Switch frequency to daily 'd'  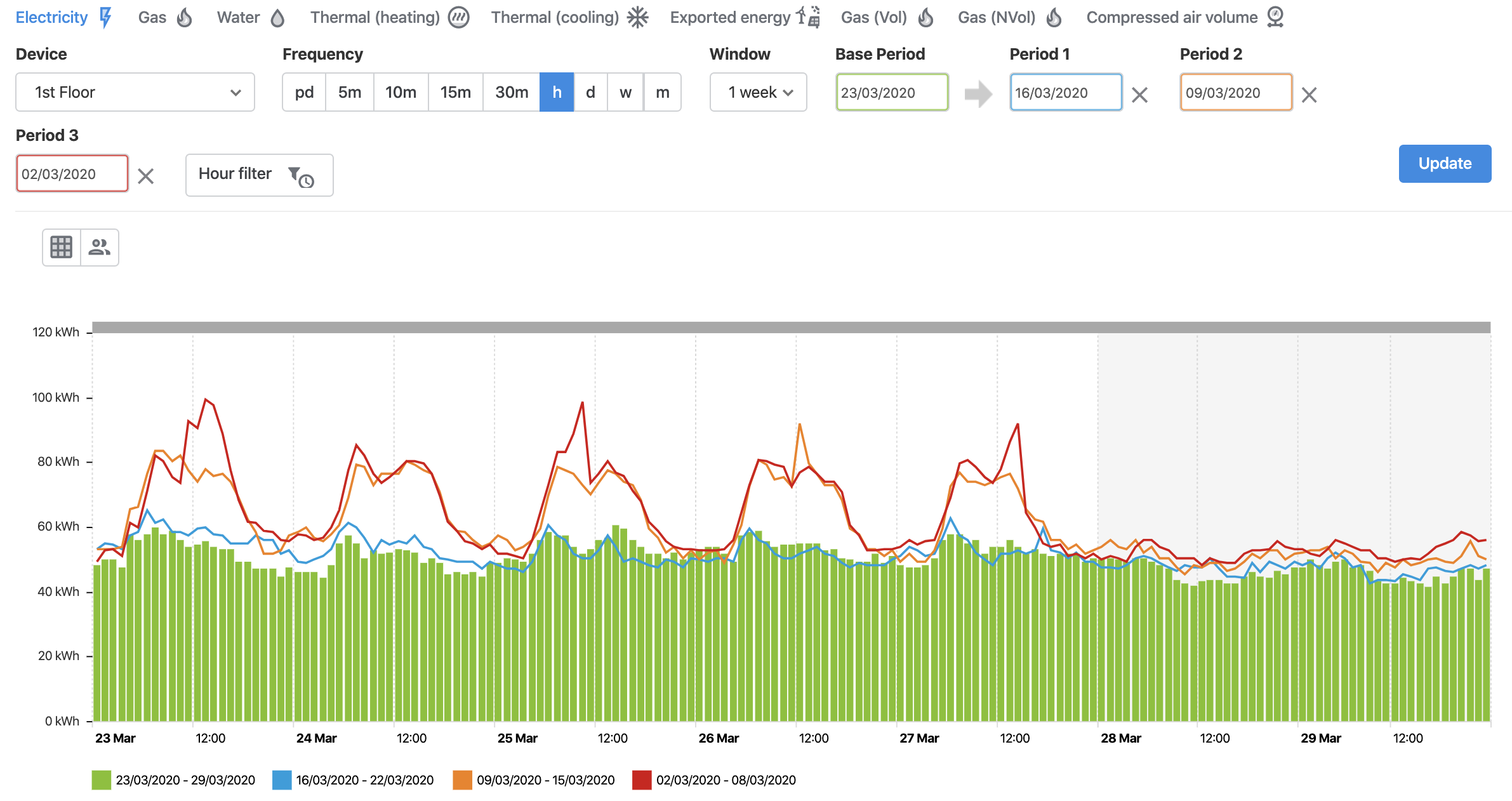click(x=590, y=93)
